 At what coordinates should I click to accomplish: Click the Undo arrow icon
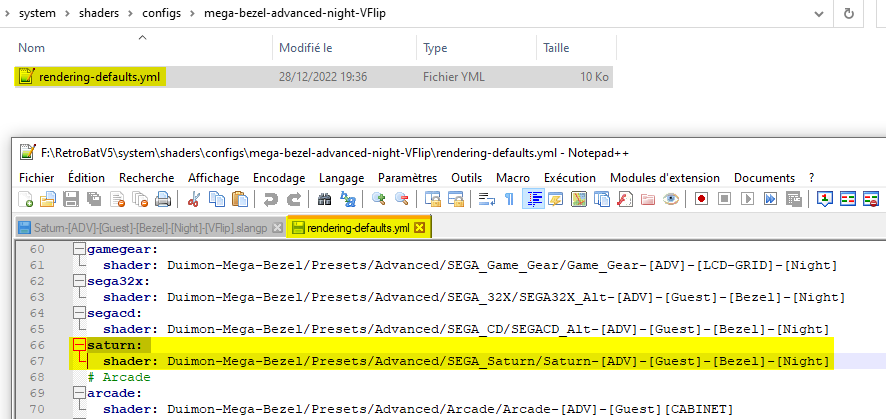pyautogui.click(x=270, y=199)
